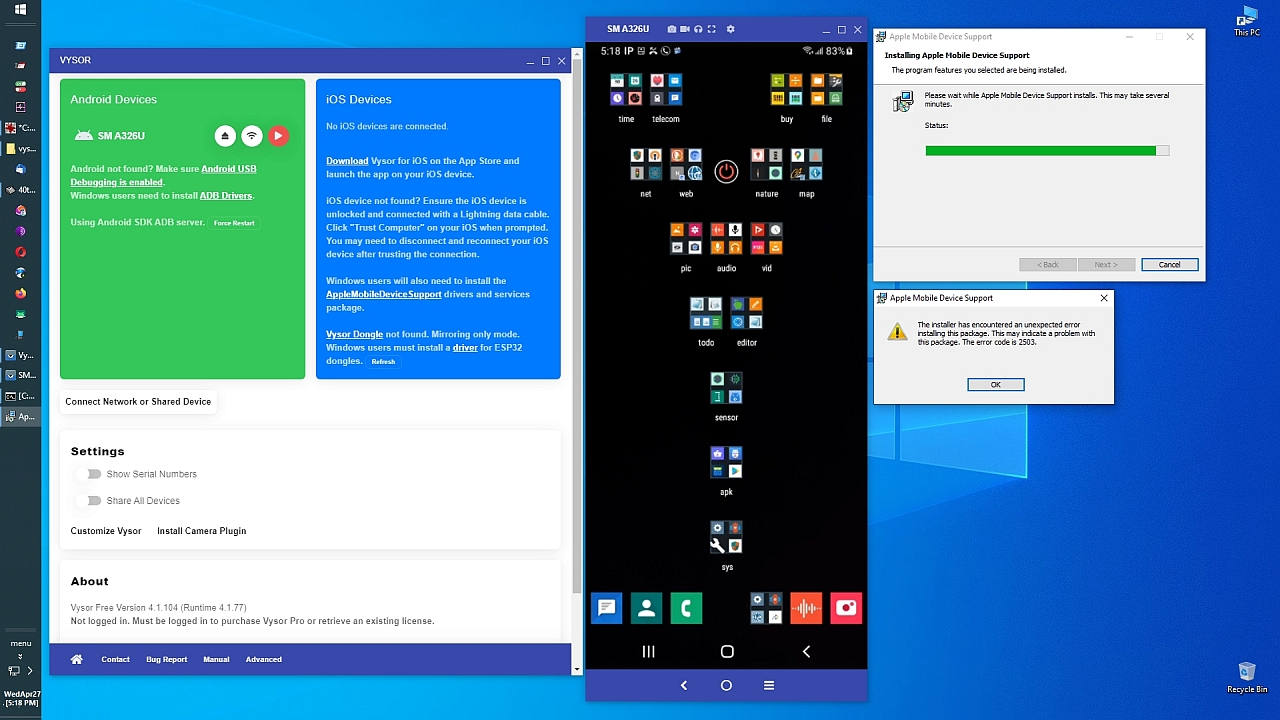This screenshot has height=720, width=1280.
Task: Click Connect Network or Shared Device
Action: pos(138,402)
